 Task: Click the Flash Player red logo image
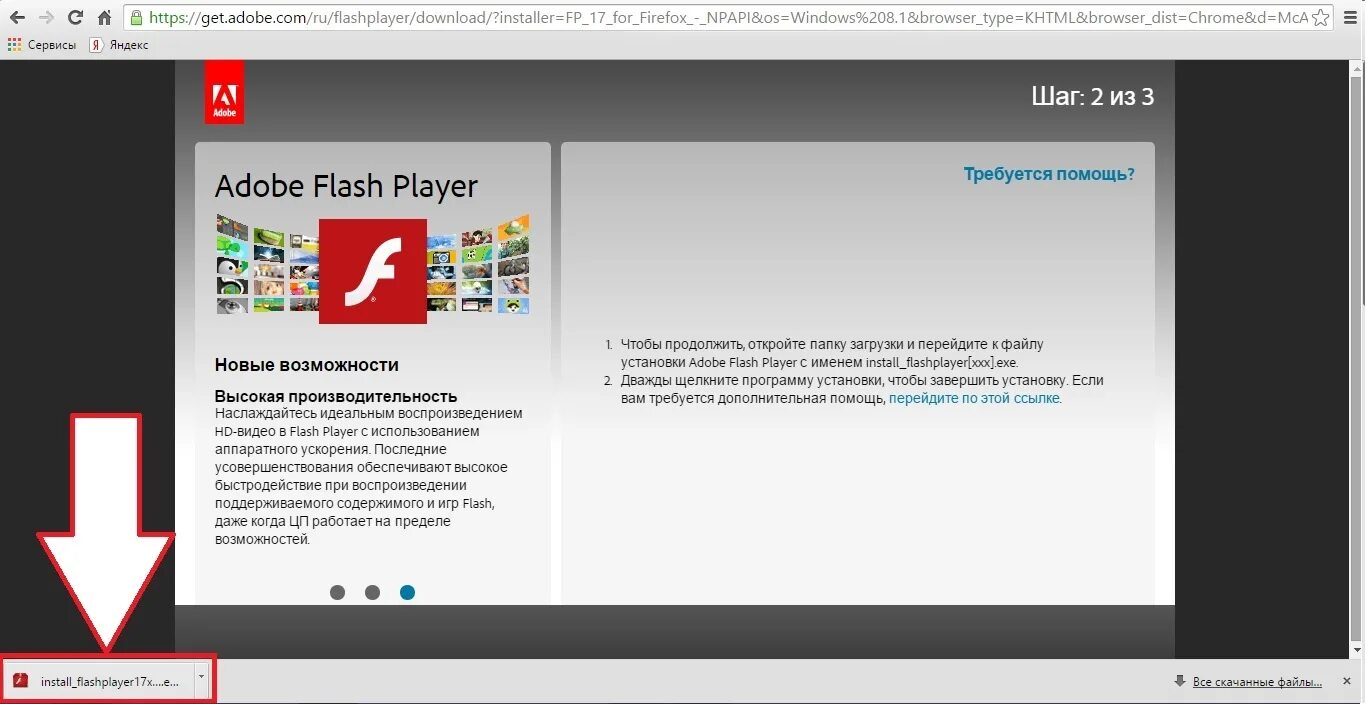[373, 271]
